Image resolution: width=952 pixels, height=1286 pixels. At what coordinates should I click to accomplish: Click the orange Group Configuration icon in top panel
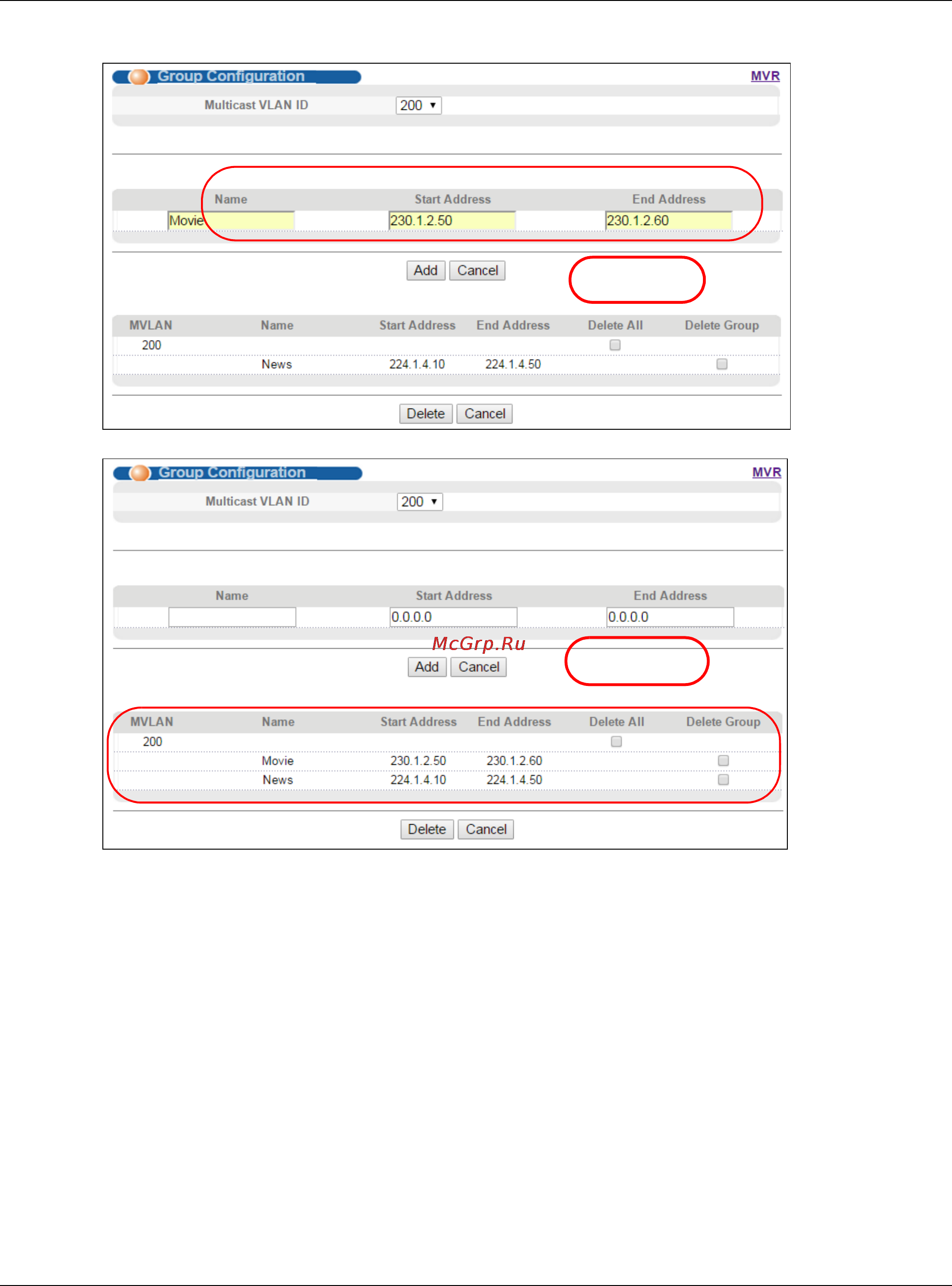[139, 76]
